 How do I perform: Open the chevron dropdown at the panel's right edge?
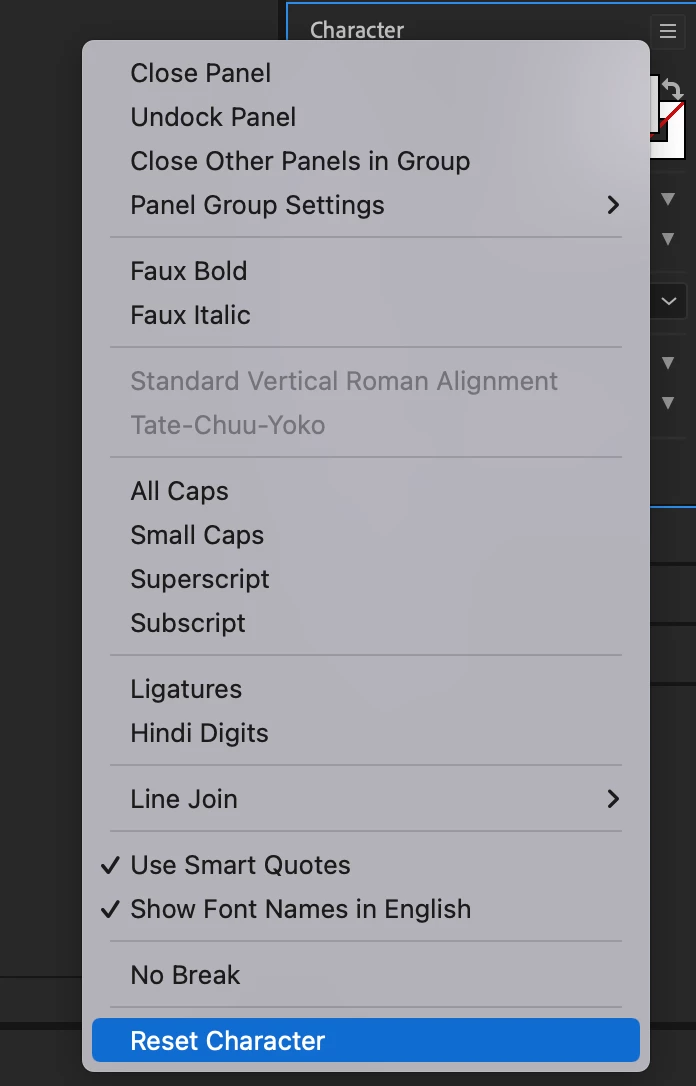(668, 300)
